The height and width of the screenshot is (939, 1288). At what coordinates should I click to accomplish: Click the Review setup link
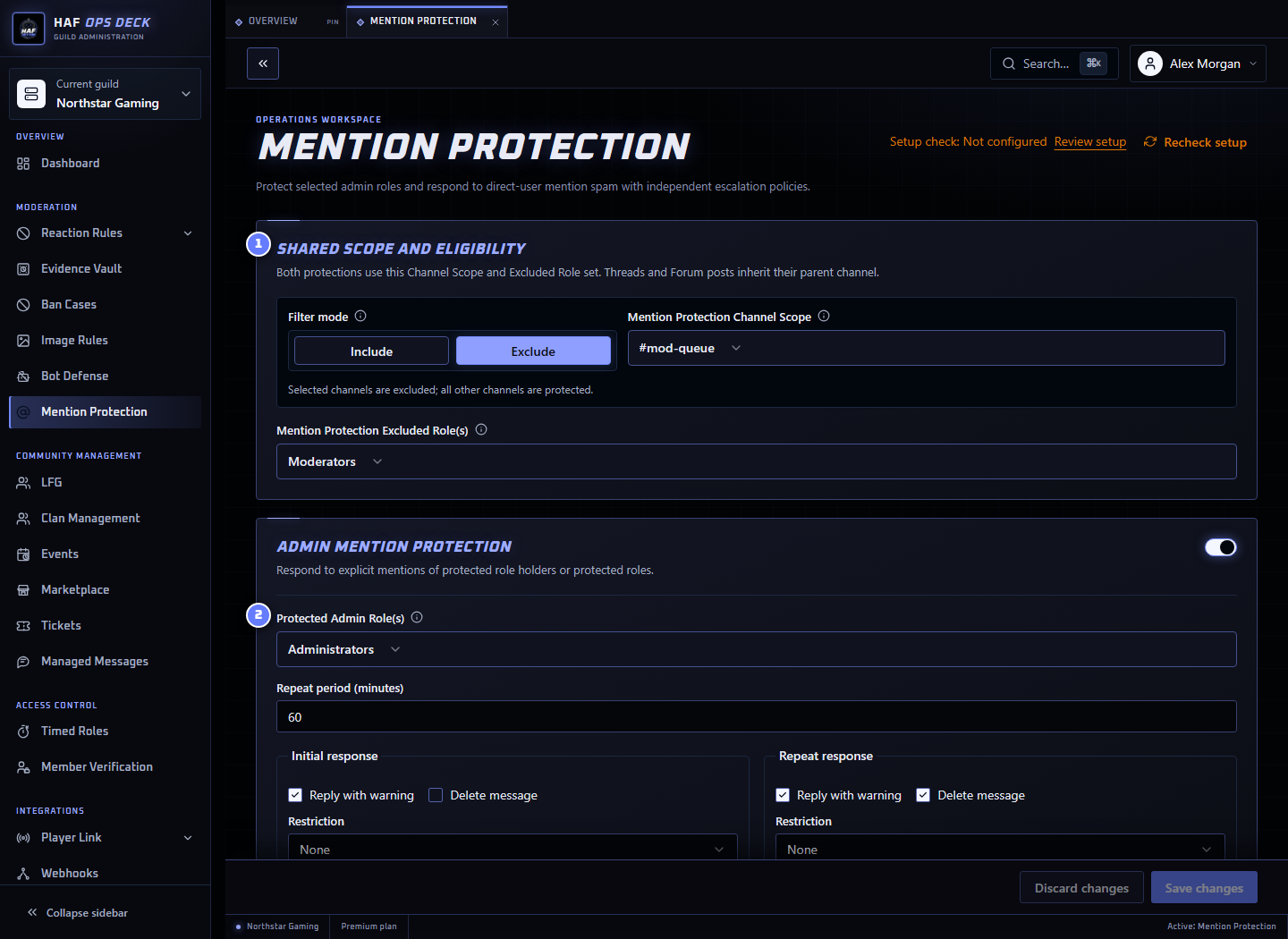click(x=1090, y=141)
